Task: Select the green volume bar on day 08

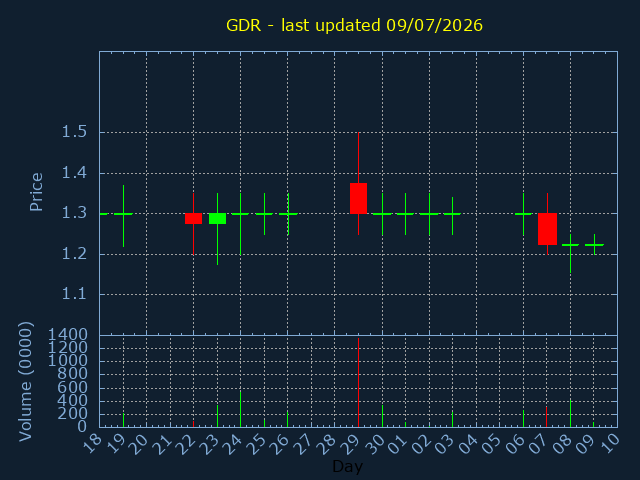Action: pos(570,413)
